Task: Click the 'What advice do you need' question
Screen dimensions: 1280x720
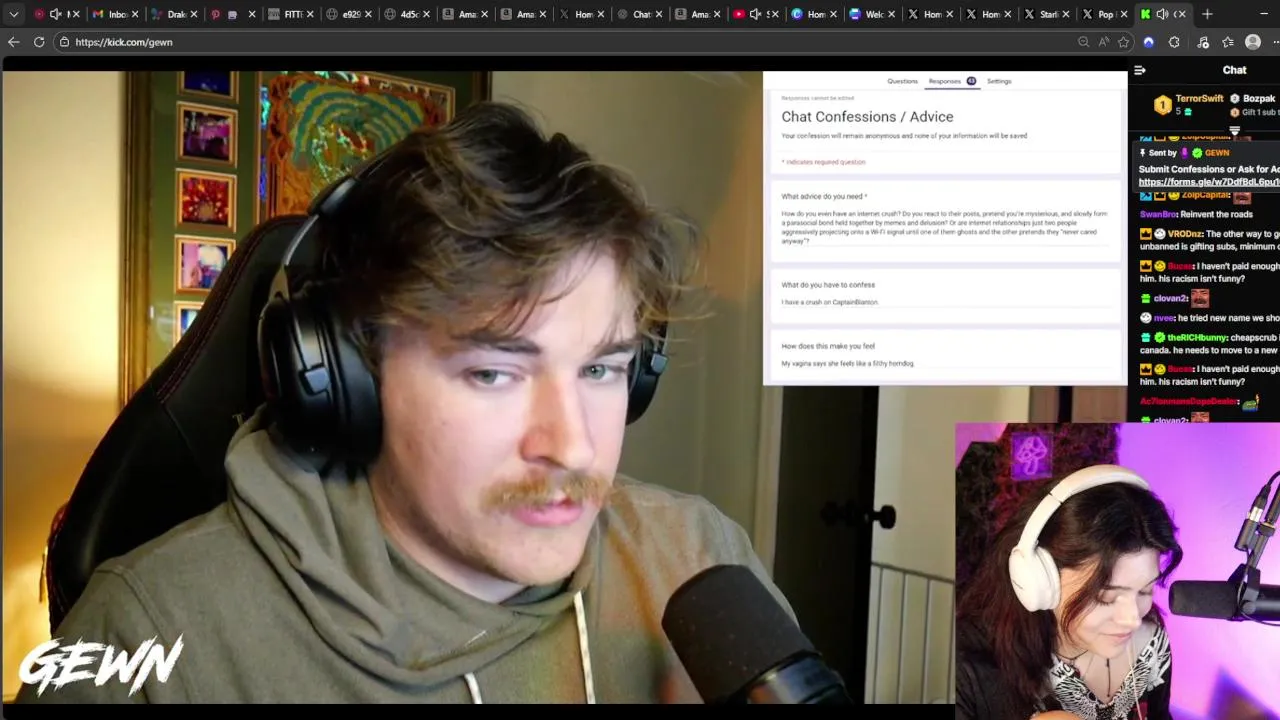Action: click(824, 196)
